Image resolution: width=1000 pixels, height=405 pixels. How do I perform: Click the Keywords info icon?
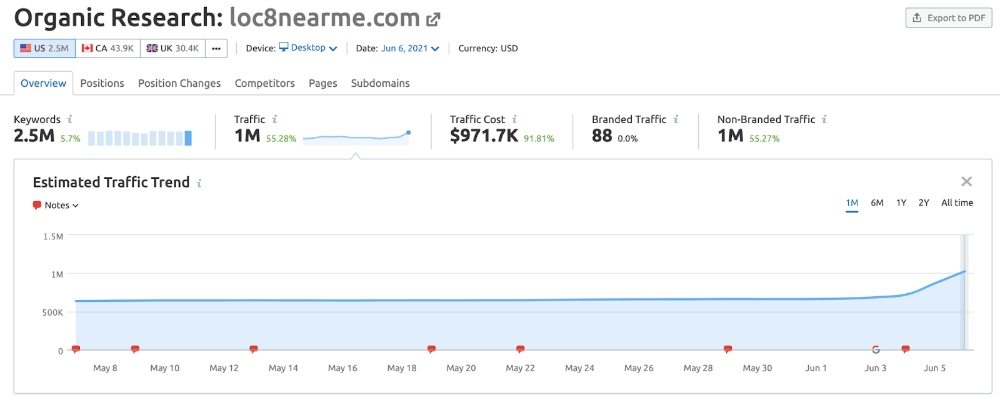70,119
